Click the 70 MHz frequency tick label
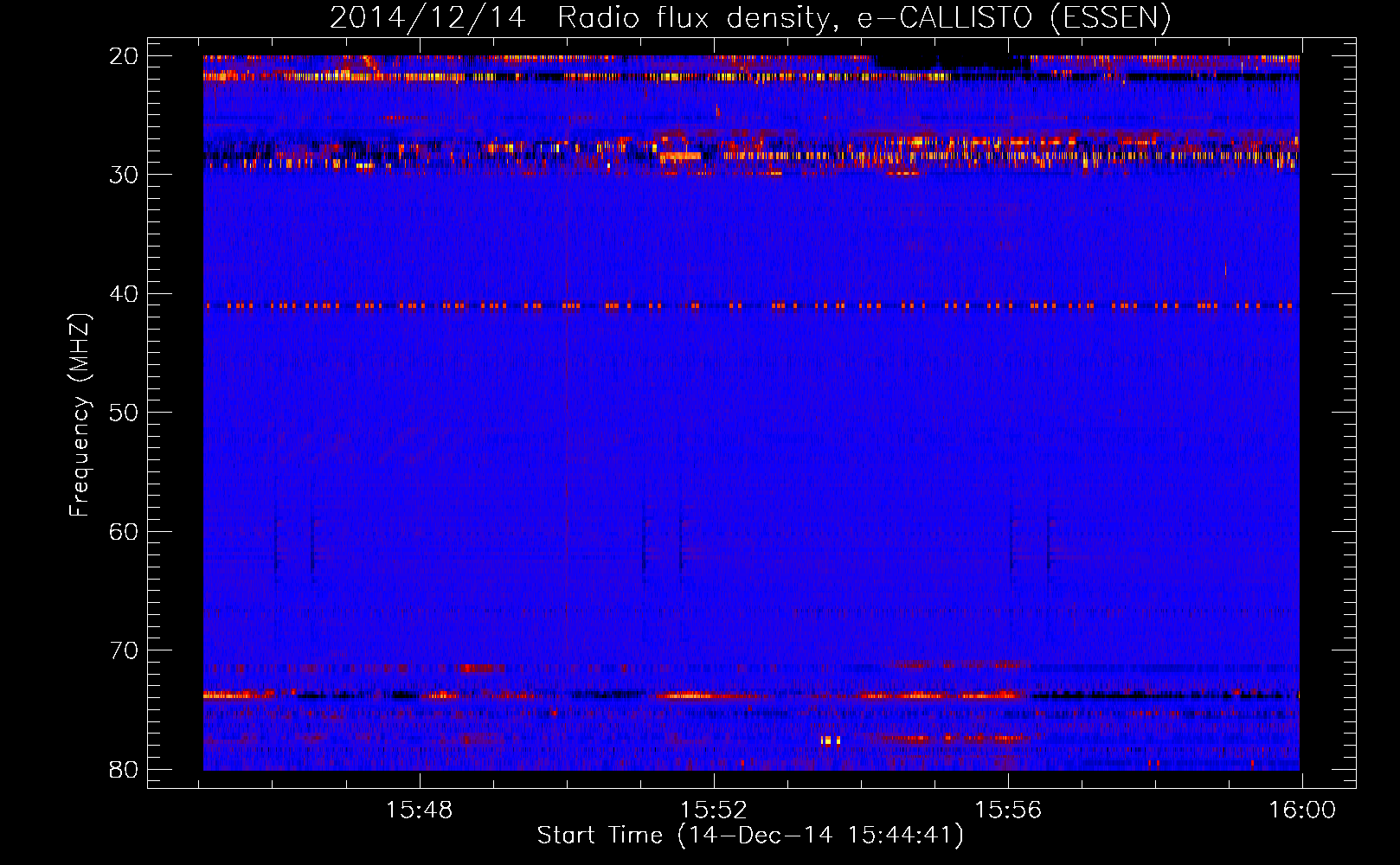 pos(124,650)
